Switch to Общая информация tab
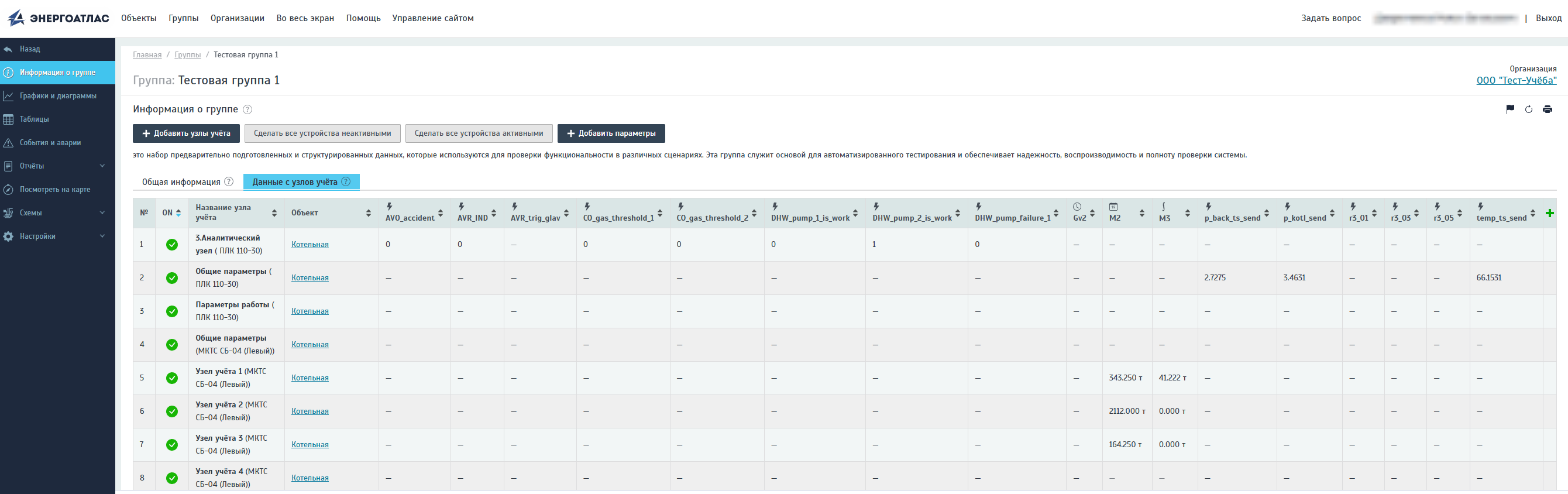1568x494 pixels. click(x=187, y=181)
